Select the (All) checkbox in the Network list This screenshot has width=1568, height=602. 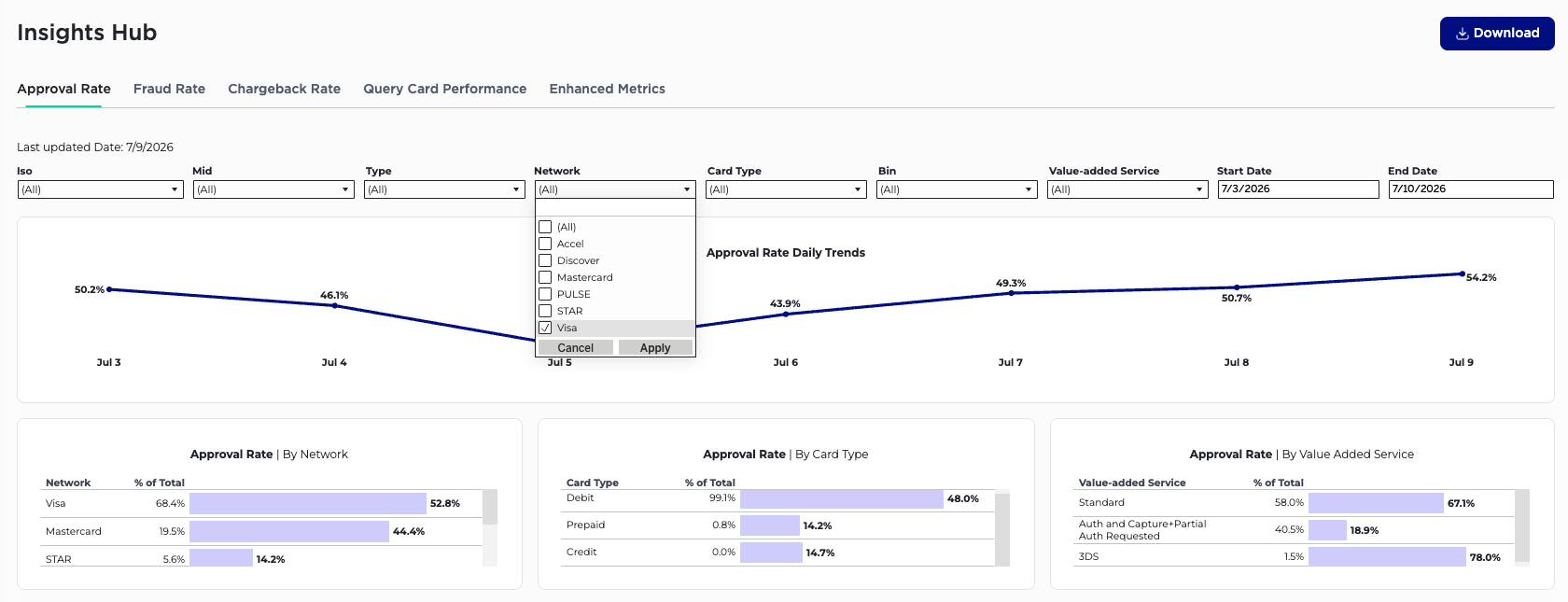click(545, 227)
